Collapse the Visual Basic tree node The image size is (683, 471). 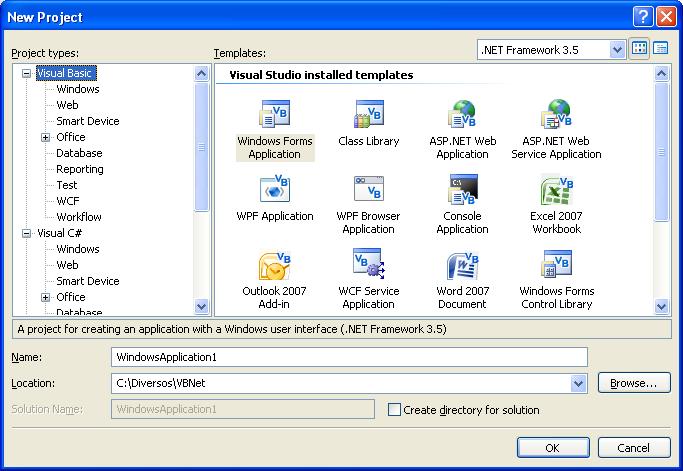[26, 73]
